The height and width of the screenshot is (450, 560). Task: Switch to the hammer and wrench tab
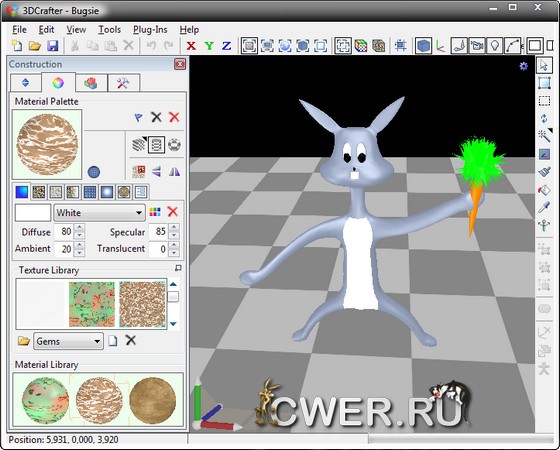123,83
